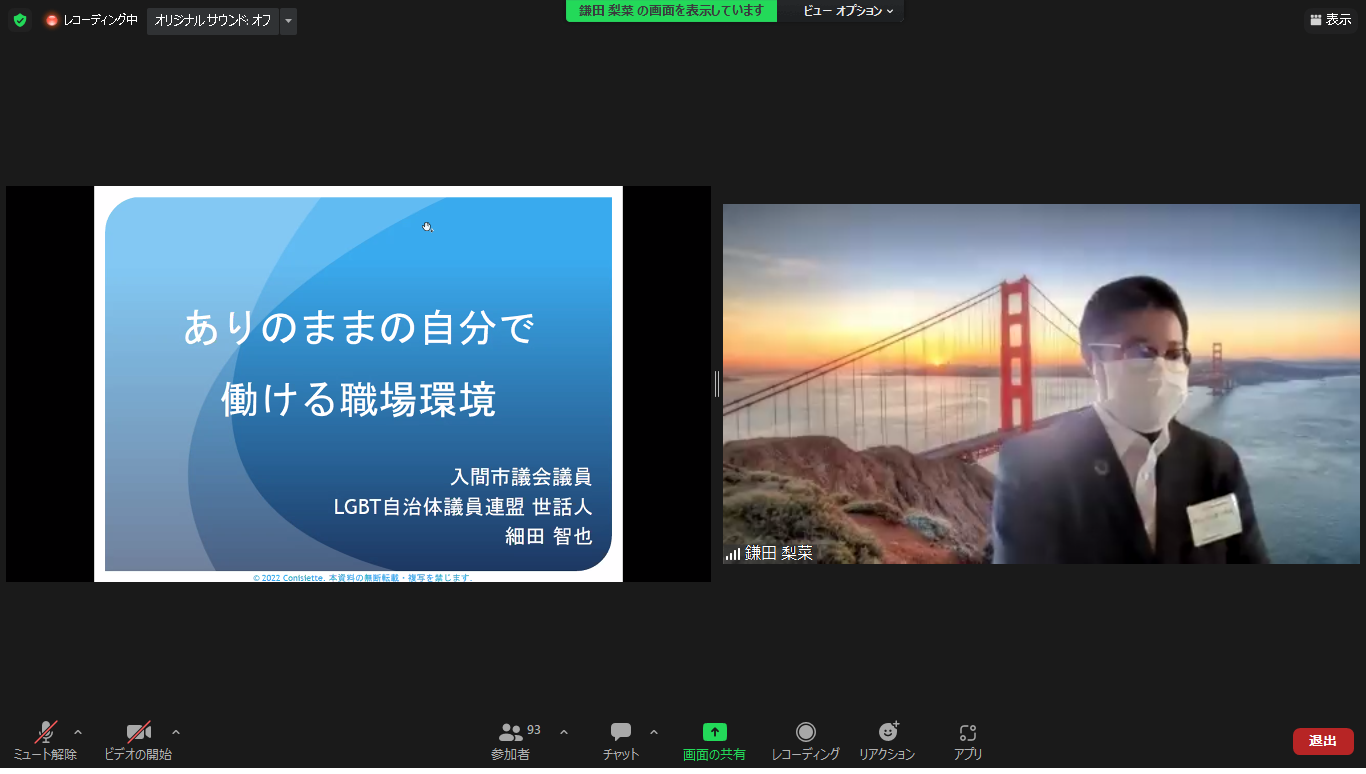
Task: Click the participants icon
Action: coord(511,732)
